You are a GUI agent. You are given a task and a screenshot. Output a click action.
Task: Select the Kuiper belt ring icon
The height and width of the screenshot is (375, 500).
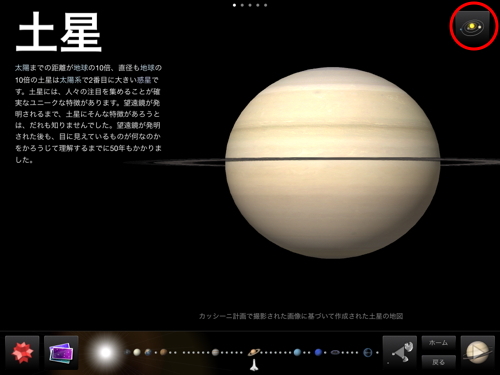tap(336, 352)
